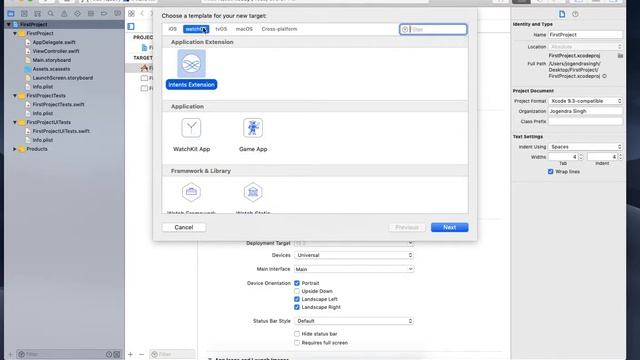The width and height of the screenshot is (640, 360).
Task: Switch to the iOS template tab
Action: 173,29
